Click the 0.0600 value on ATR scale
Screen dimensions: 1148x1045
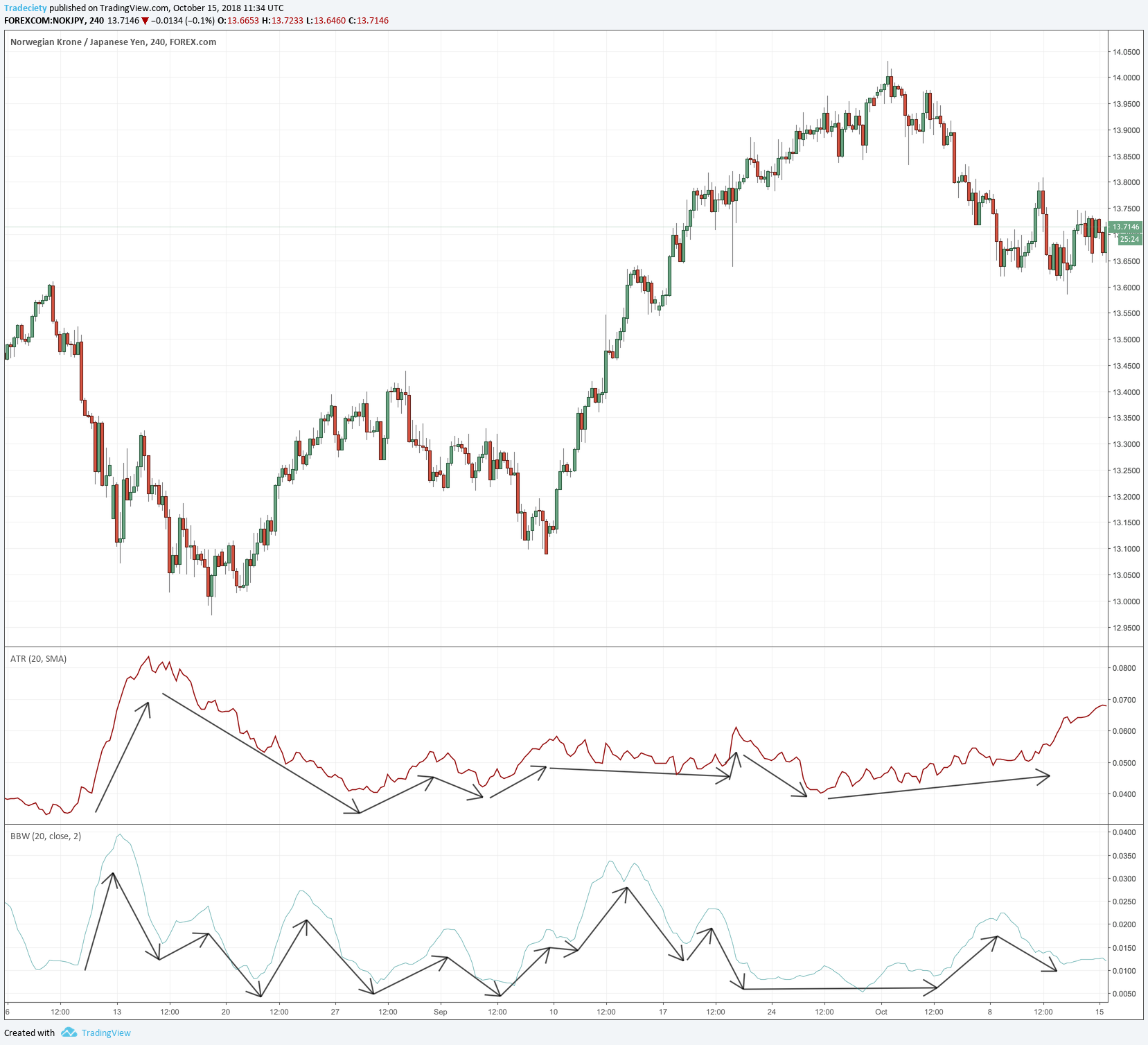[1124, 731]
